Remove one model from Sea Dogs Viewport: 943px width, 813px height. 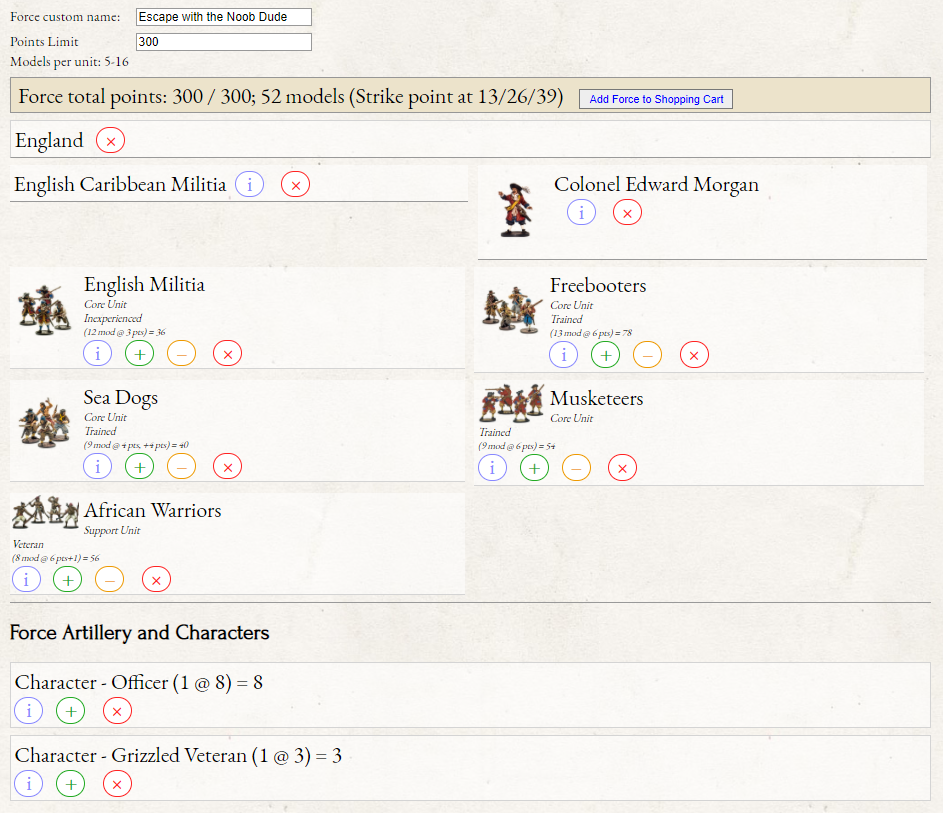[181, 466]
